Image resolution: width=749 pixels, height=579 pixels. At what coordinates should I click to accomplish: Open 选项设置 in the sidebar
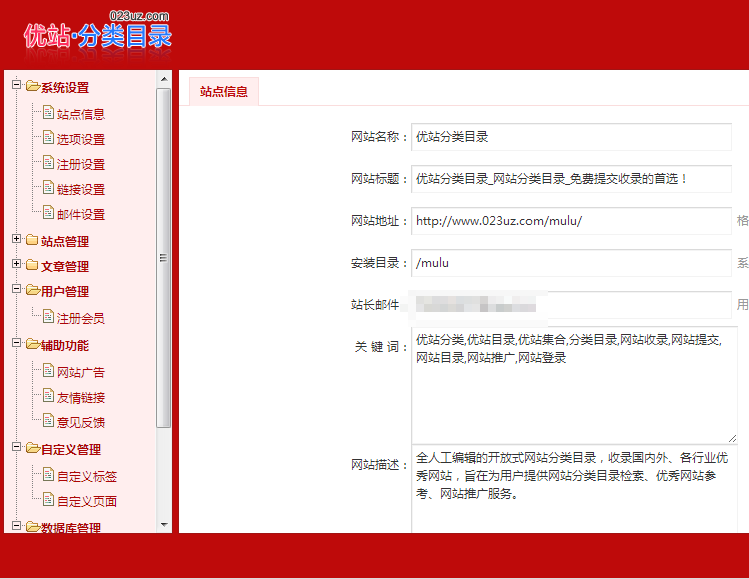click(81, 139)
